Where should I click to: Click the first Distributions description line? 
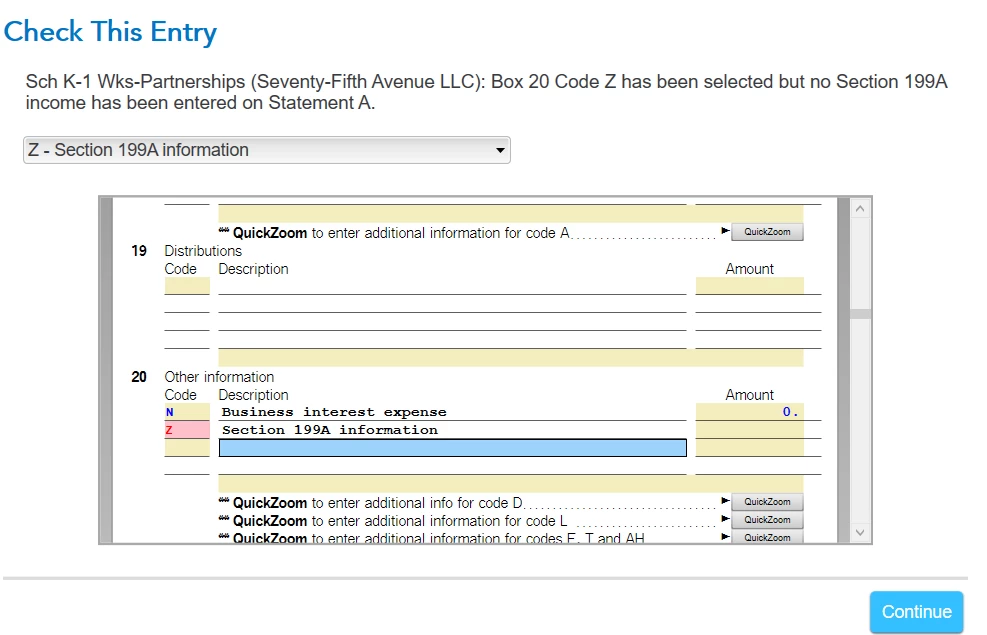click(x=452, y=286)
